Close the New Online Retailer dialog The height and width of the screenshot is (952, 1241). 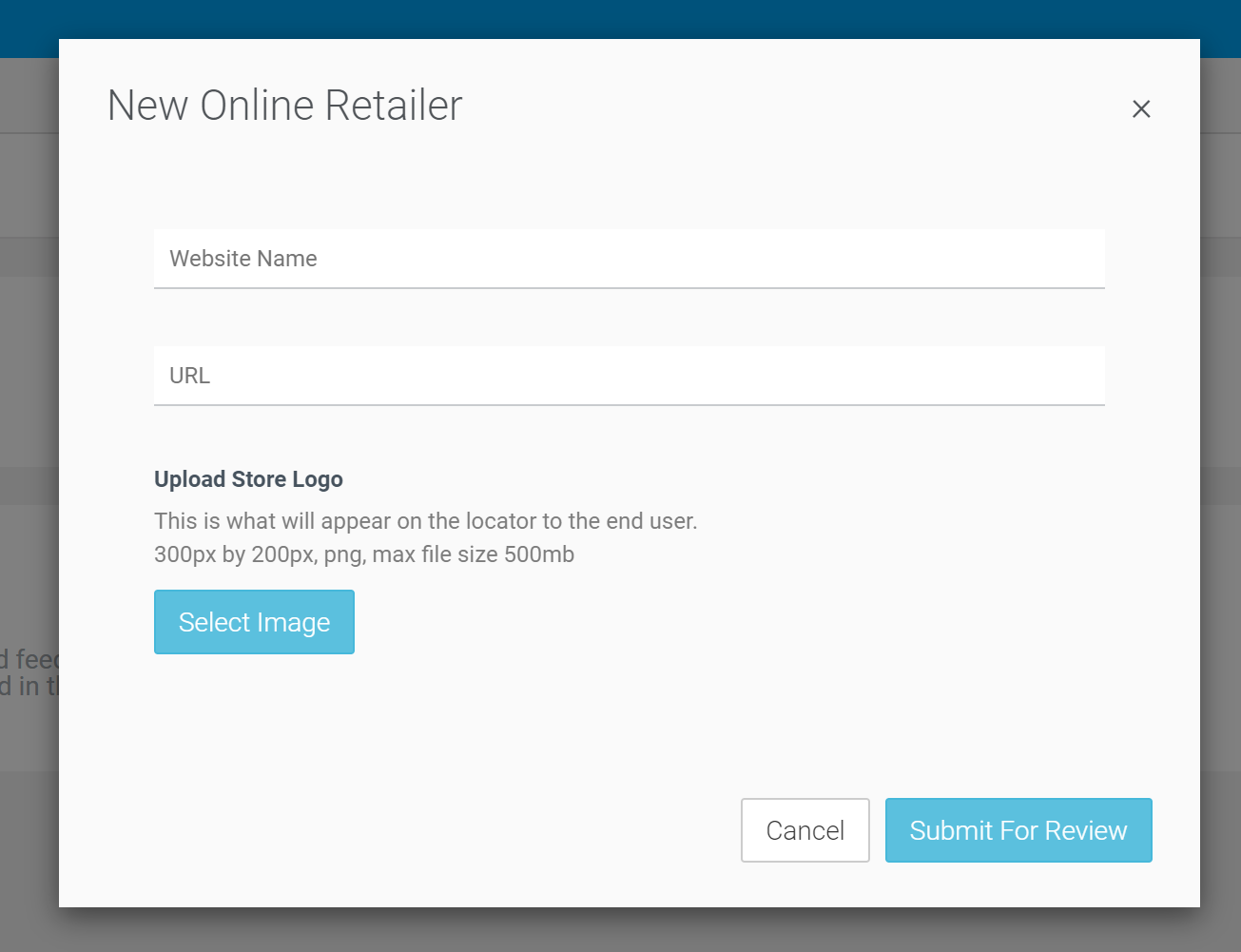tap(1141, 108)
